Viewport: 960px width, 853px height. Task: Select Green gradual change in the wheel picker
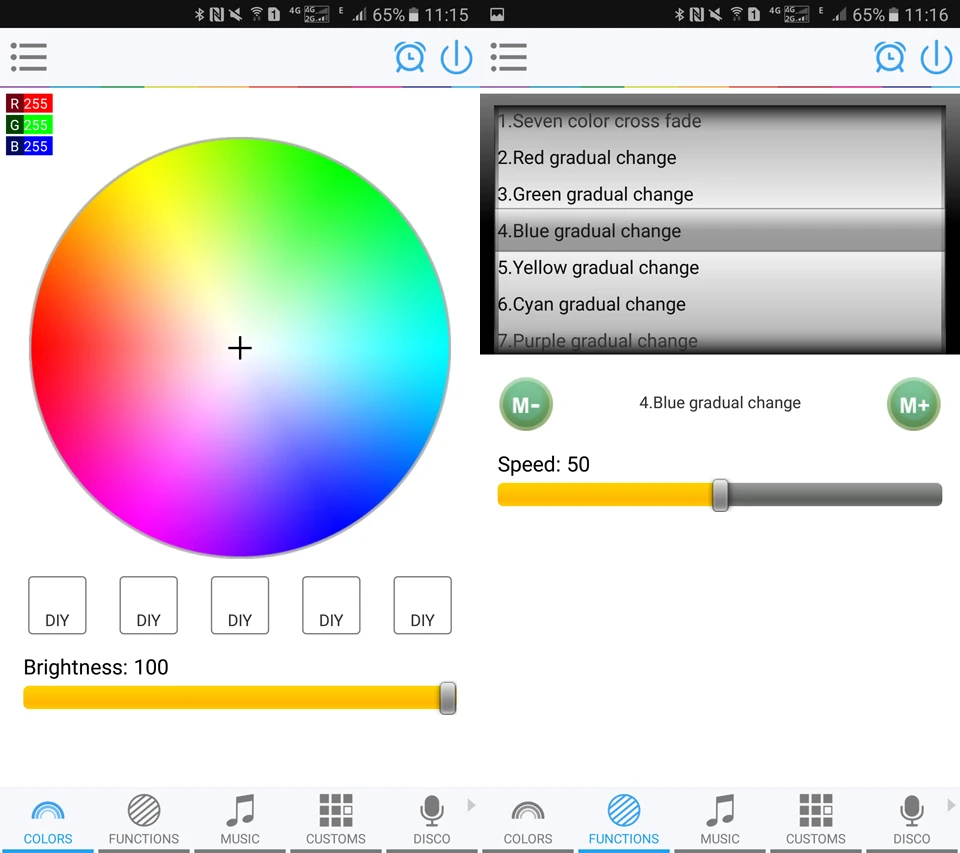[595, 194]
